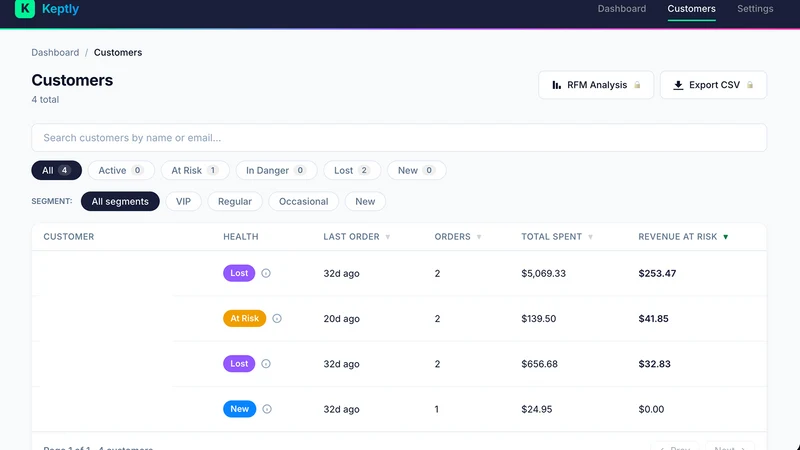Click the RFM Analysis button

[x=596, y=85]
